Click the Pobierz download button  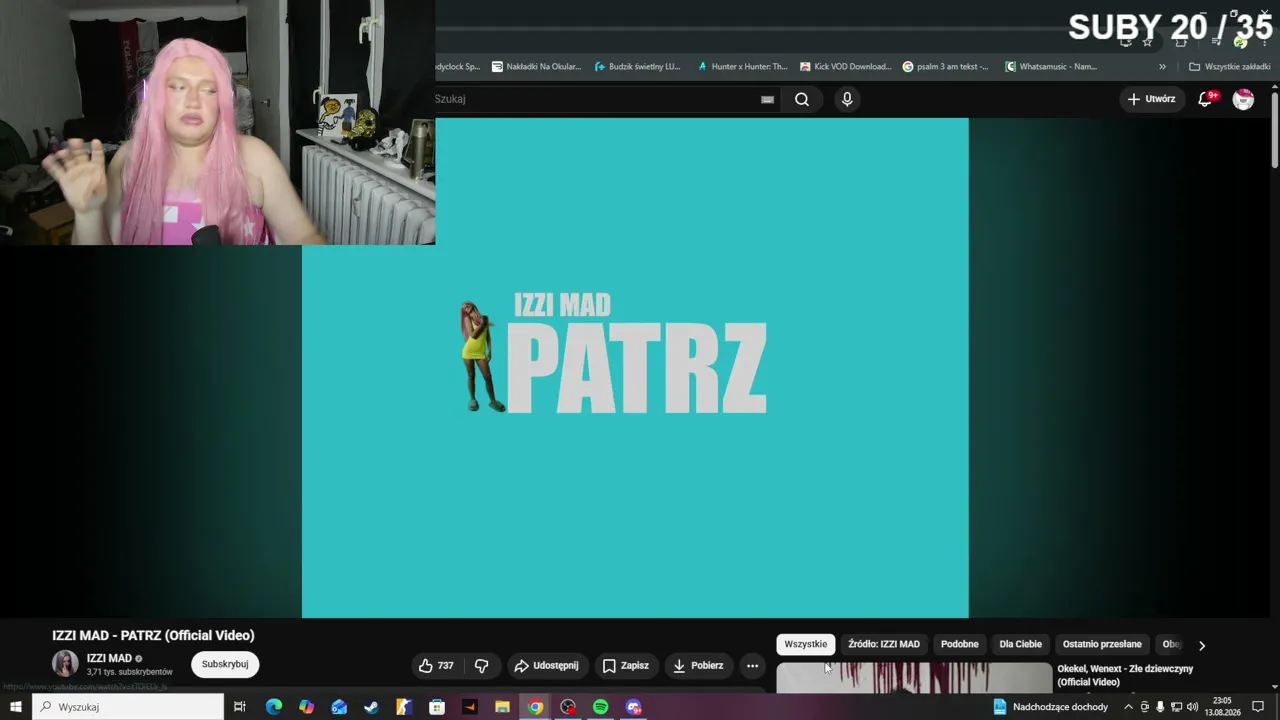tap(698, 666)
